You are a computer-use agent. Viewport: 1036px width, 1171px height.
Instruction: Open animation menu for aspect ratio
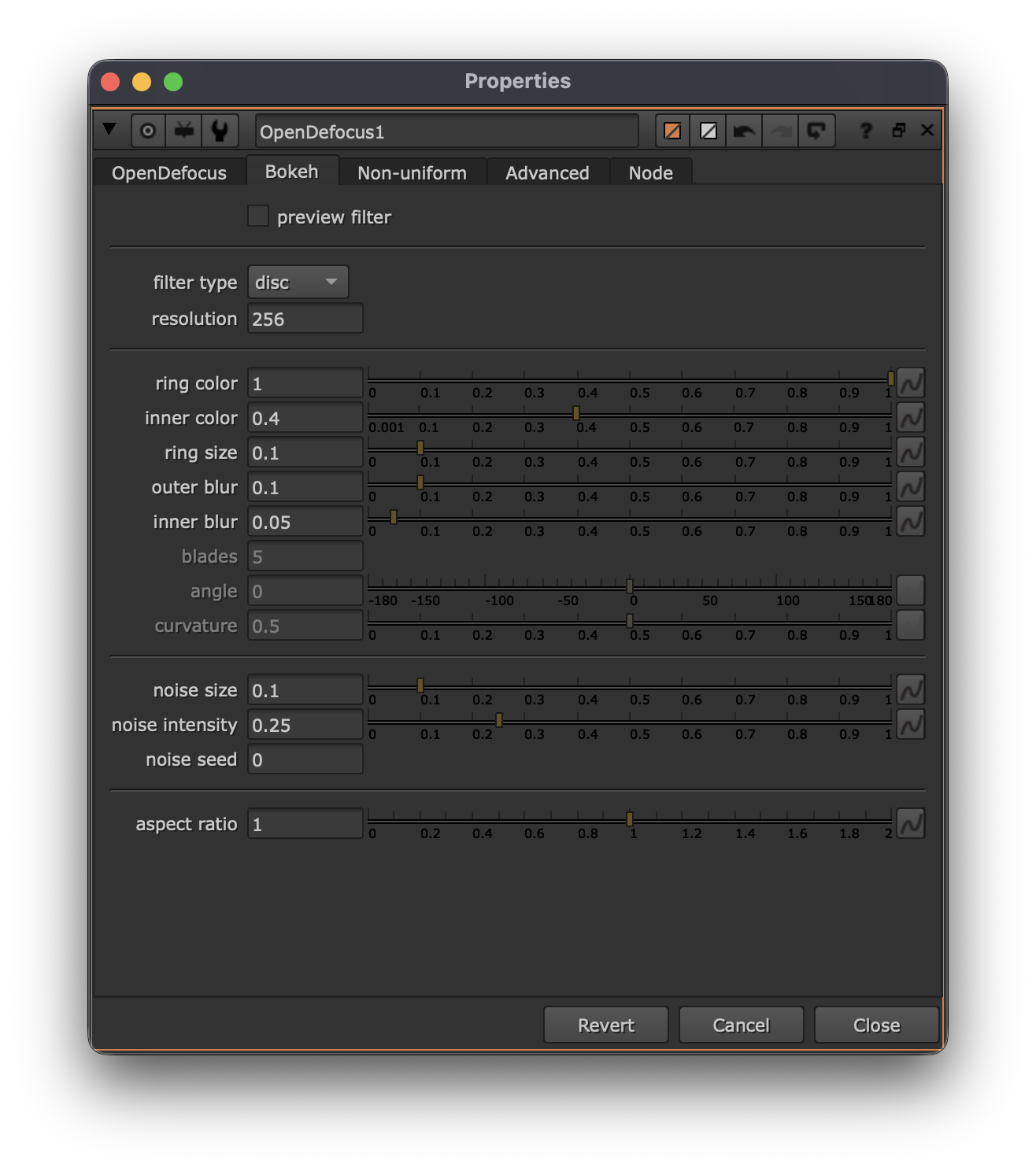(911, 824)
